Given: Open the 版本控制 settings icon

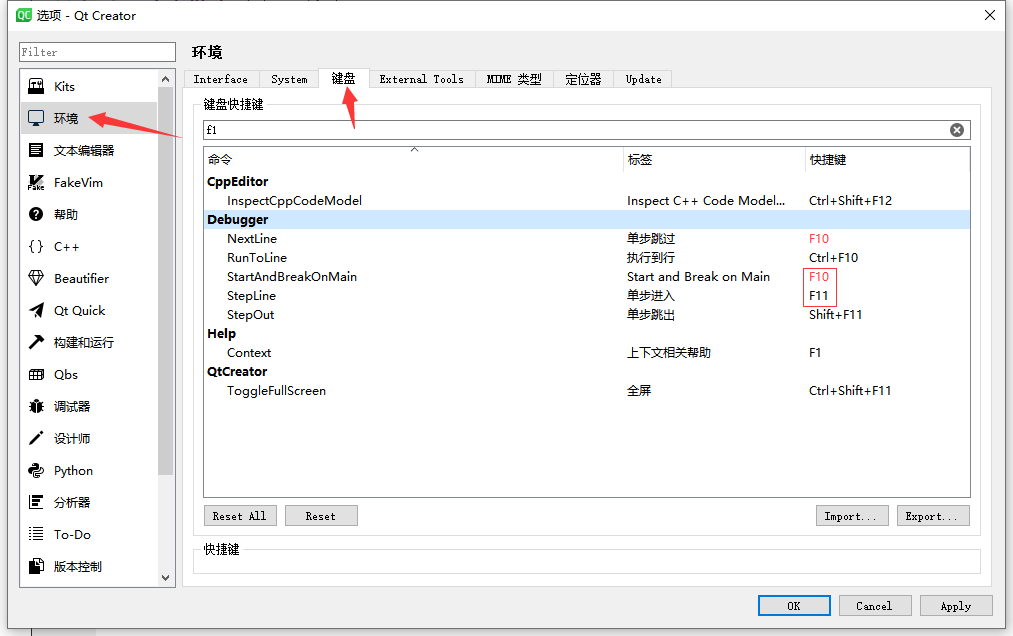Looking at the screenshot, I should tap(36, 566).
